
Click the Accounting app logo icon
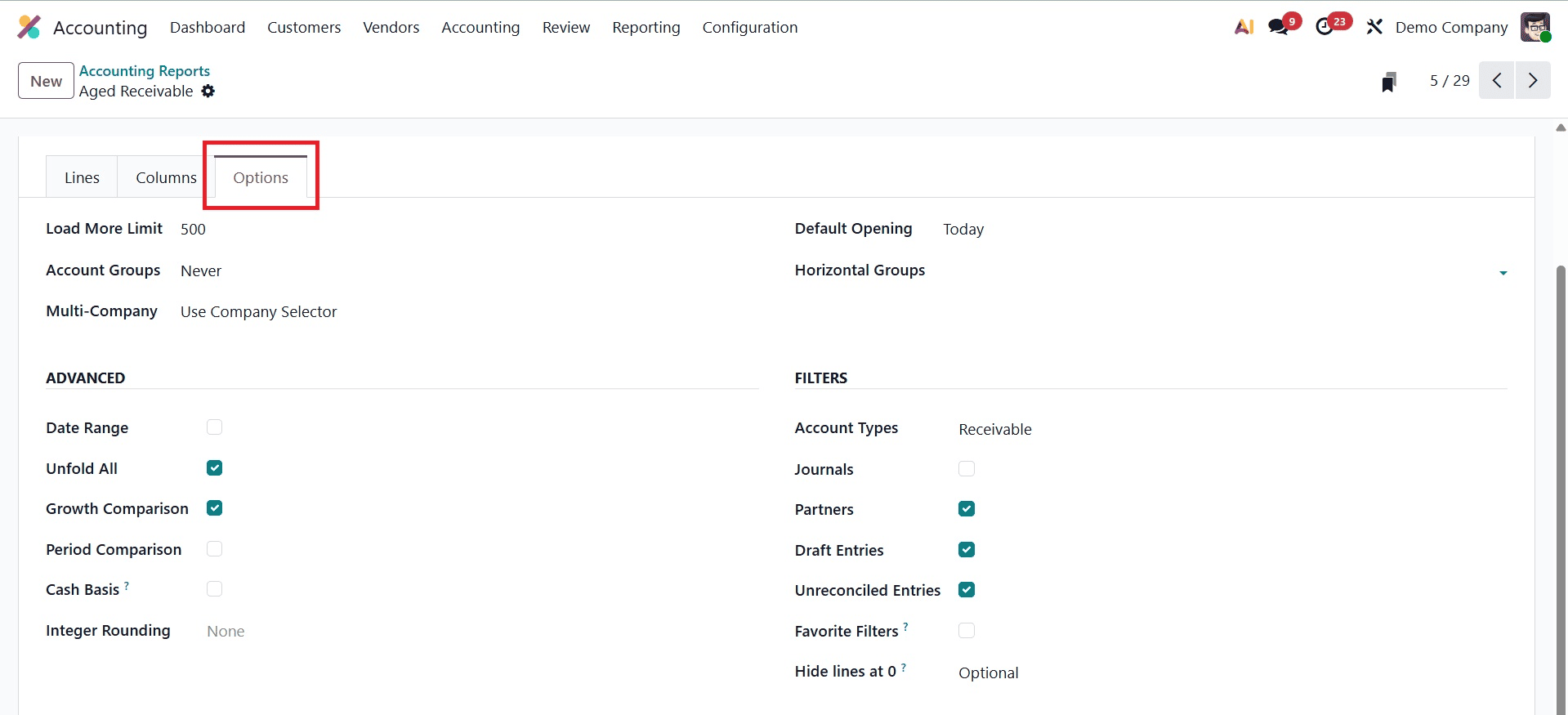pyautogui.click(x=29, y=27)
